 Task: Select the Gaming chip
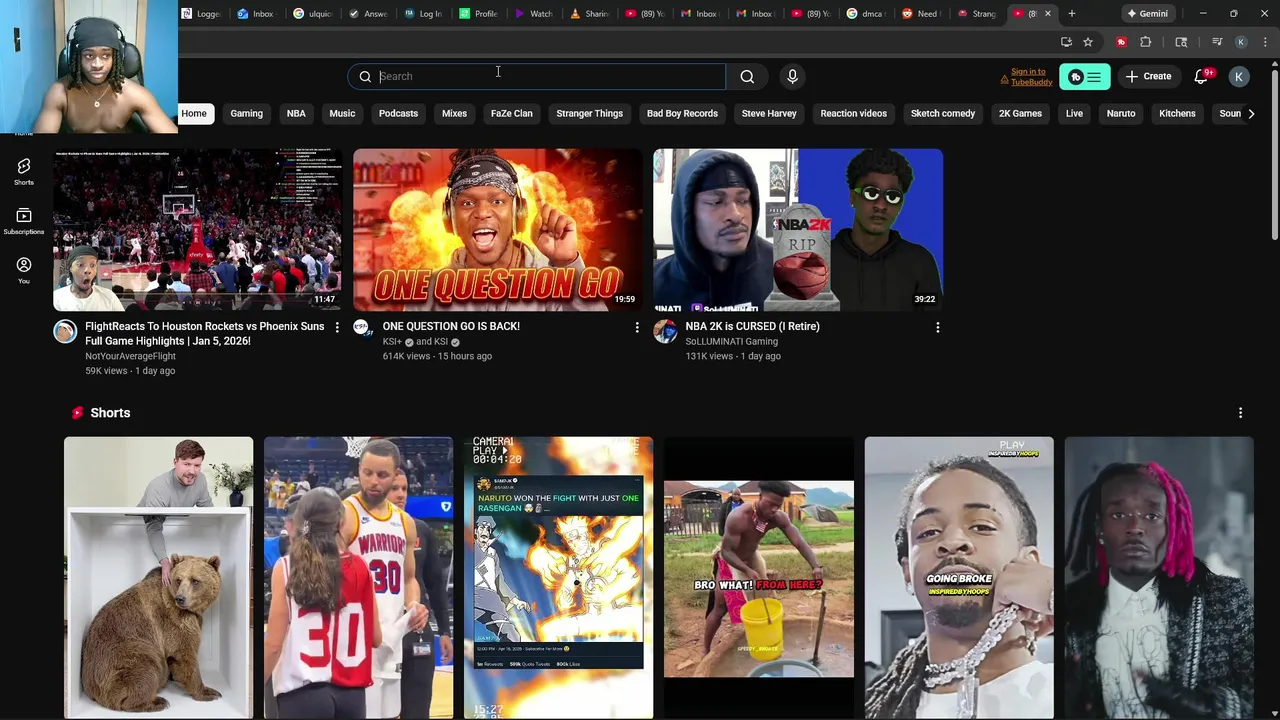pyautogui.click(x=246, y=113)
